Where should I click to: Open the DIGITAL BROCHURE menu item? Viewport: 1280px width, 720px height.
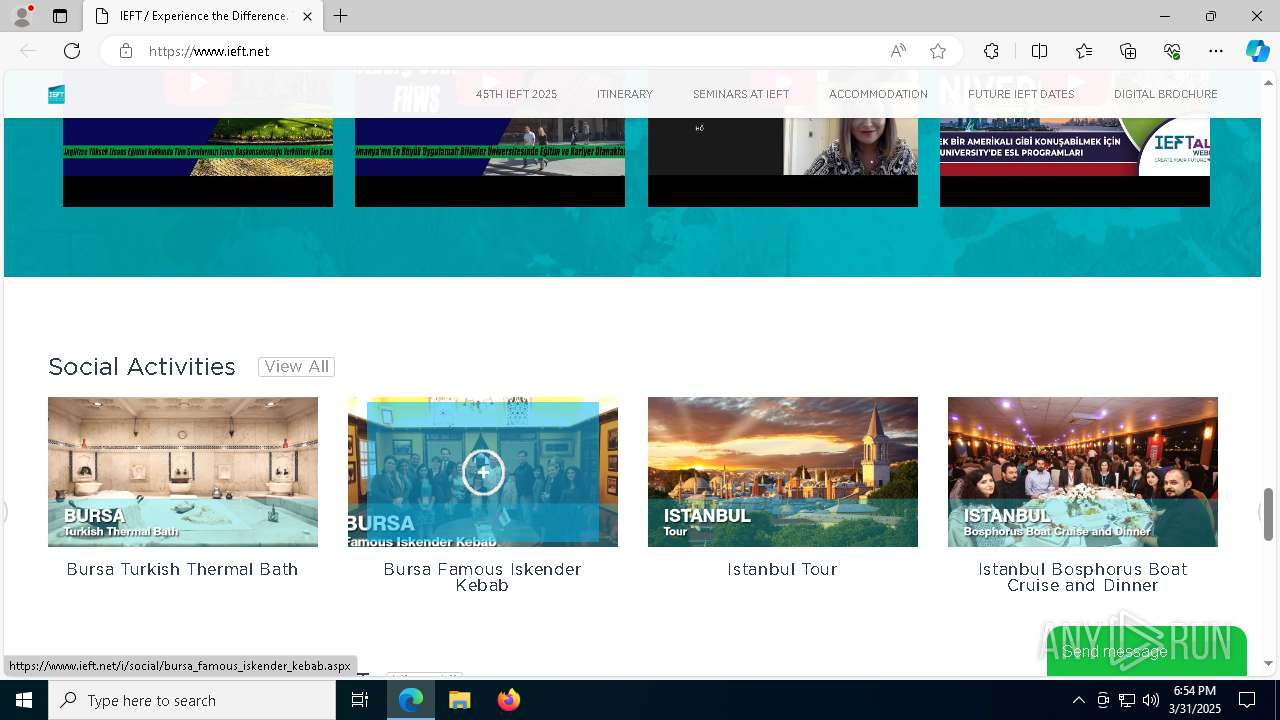click(x=1166, y=94)
